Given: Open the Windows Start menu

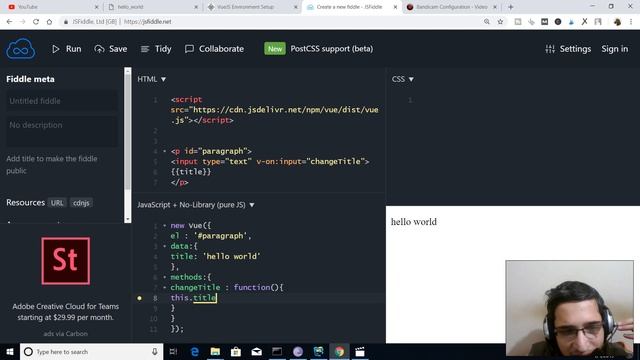Looking at the screenshot, I should point(10,351).
